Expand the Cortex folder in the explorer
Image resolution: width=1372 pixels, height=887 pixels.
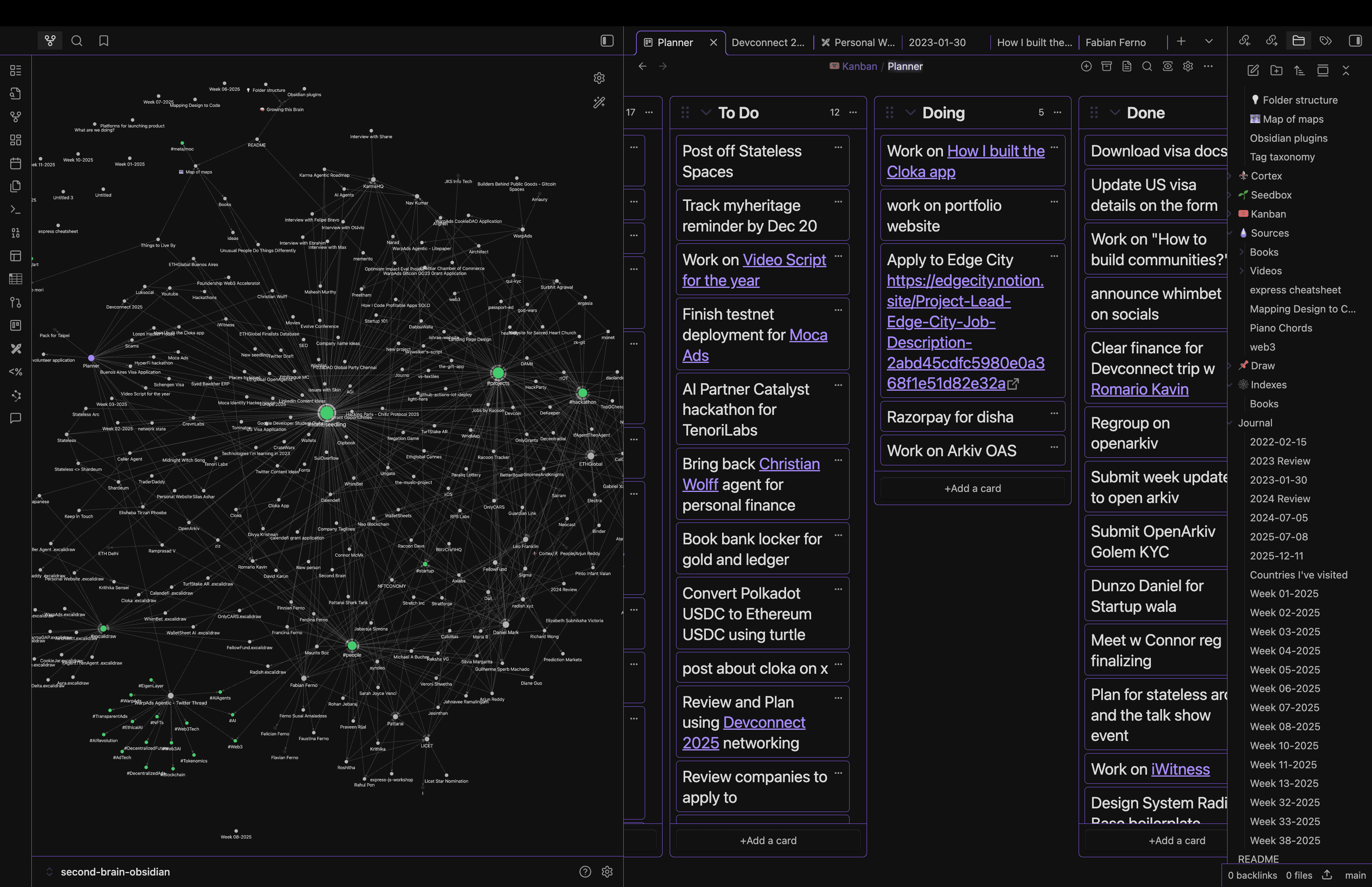click(x=1230, y=175)
